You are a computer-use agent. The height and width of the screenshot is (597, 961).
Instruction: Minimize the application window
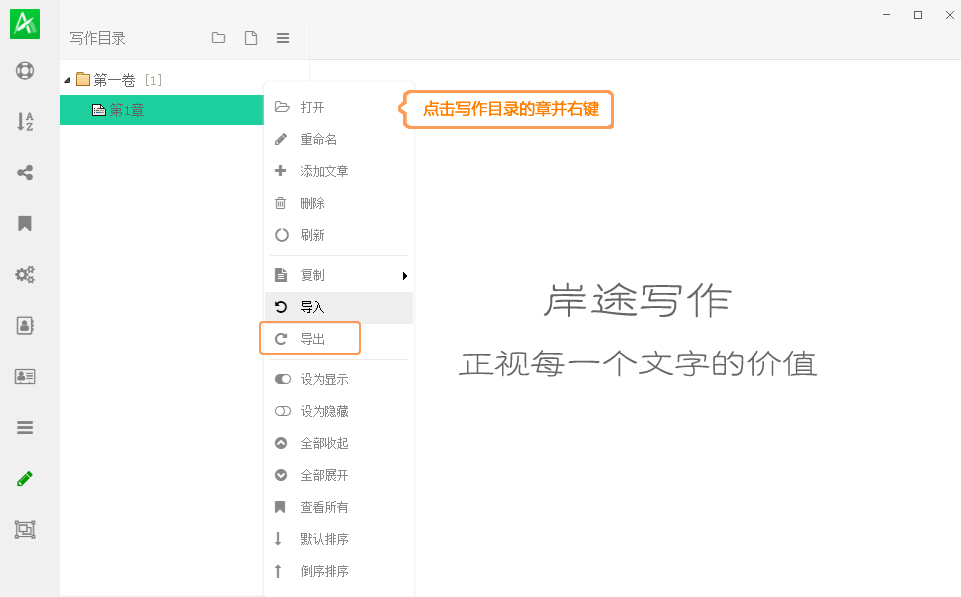point(886,15)
